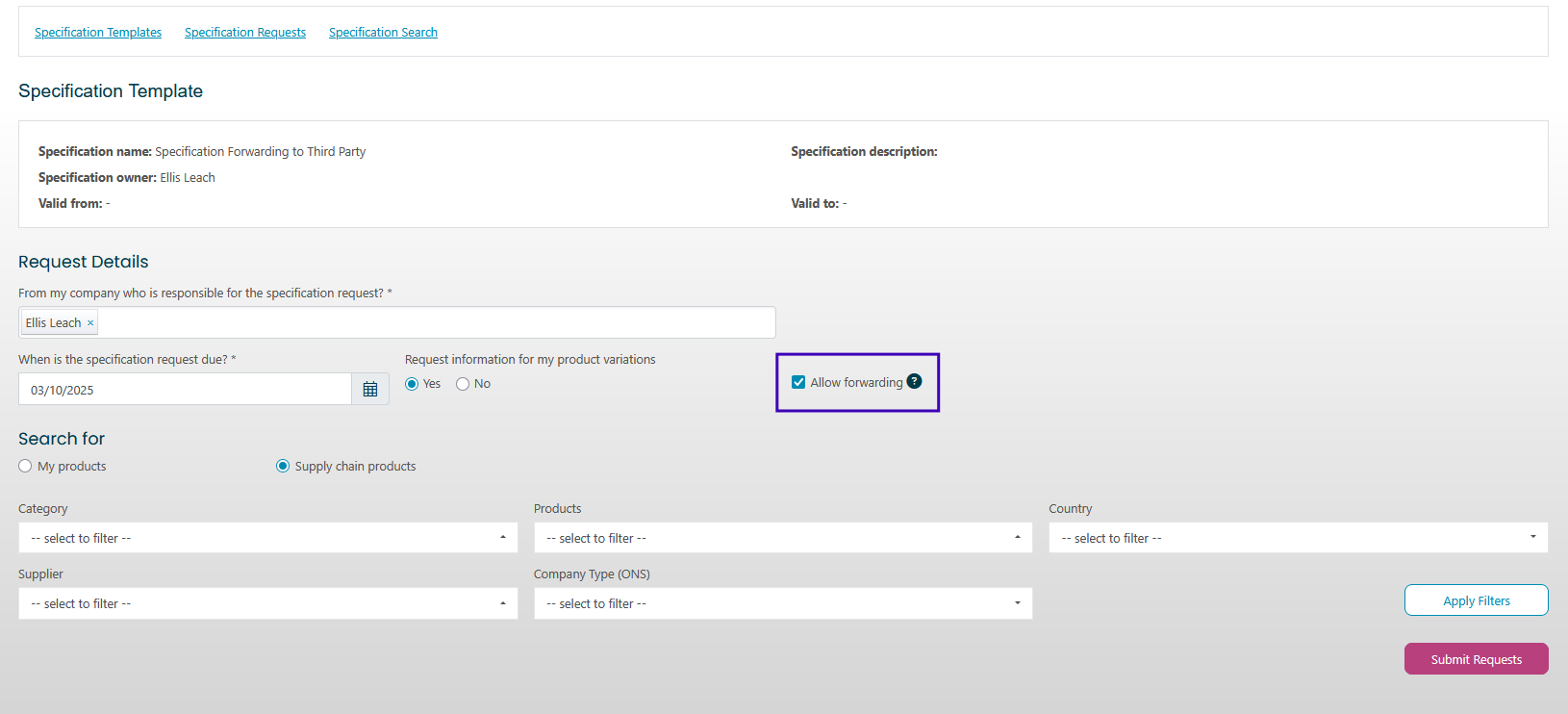This screenshot has width=1568, height=714.
Task: Open the Supplier filter dropdown
Action: point(267,603)
